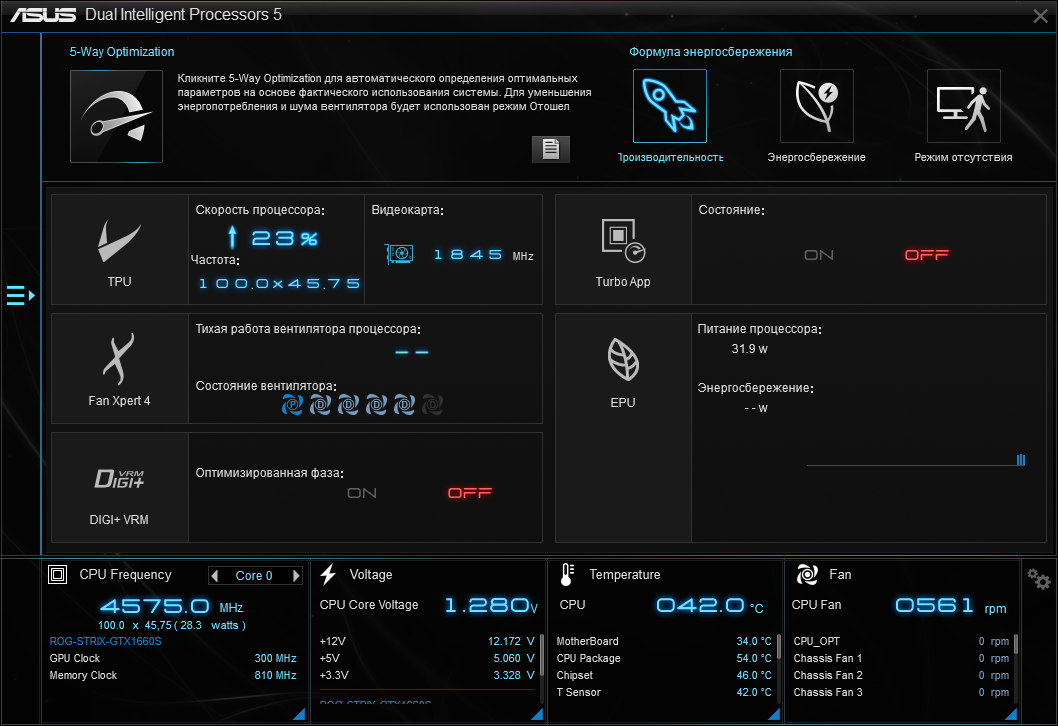Viewport: 1058px width, 726px height.
Task: Select the Режим отсутствия away mode
Action: [x=964, y=106]
